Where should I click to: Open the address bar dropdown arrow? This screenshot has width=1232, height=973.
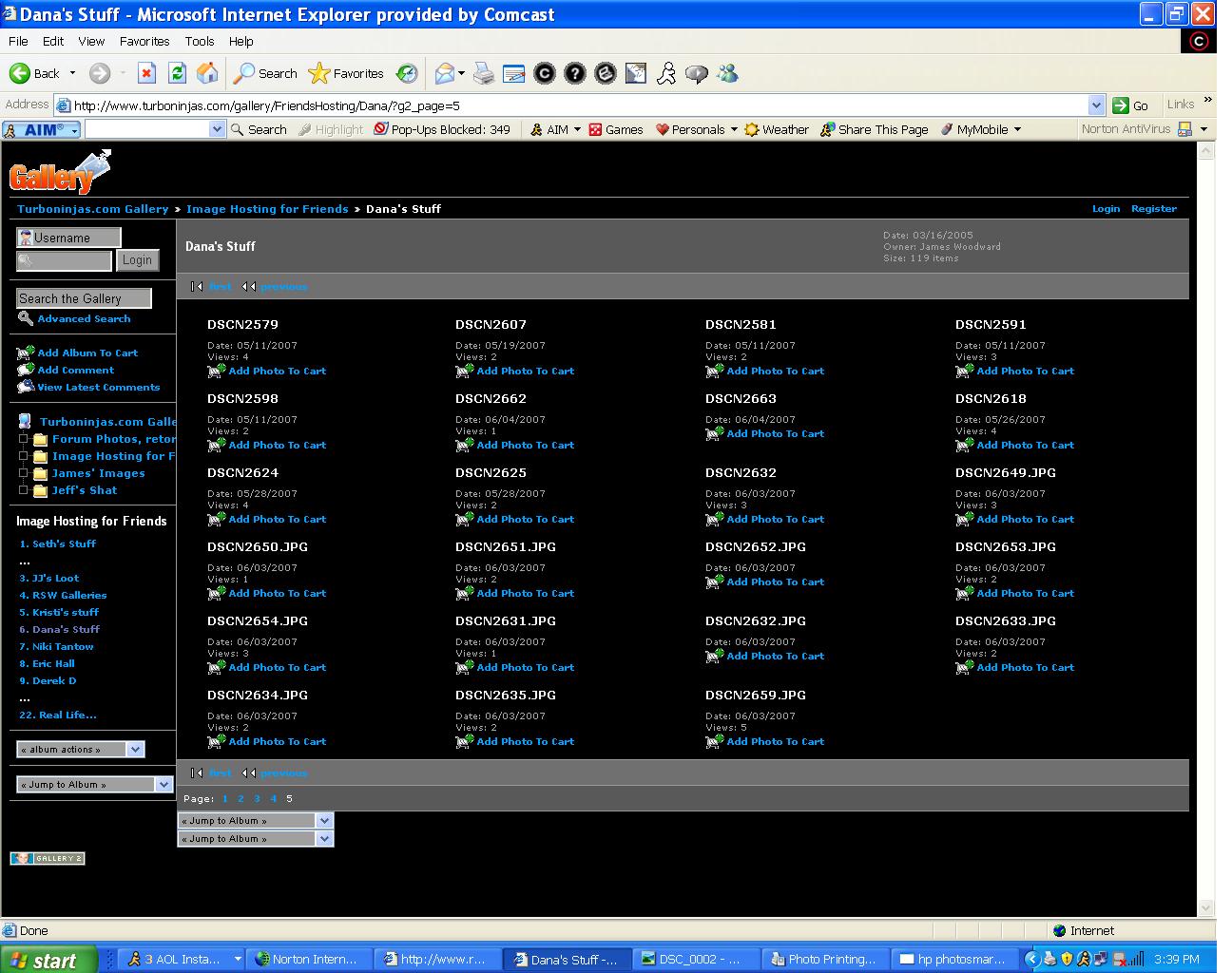(x=1096, y=105)
